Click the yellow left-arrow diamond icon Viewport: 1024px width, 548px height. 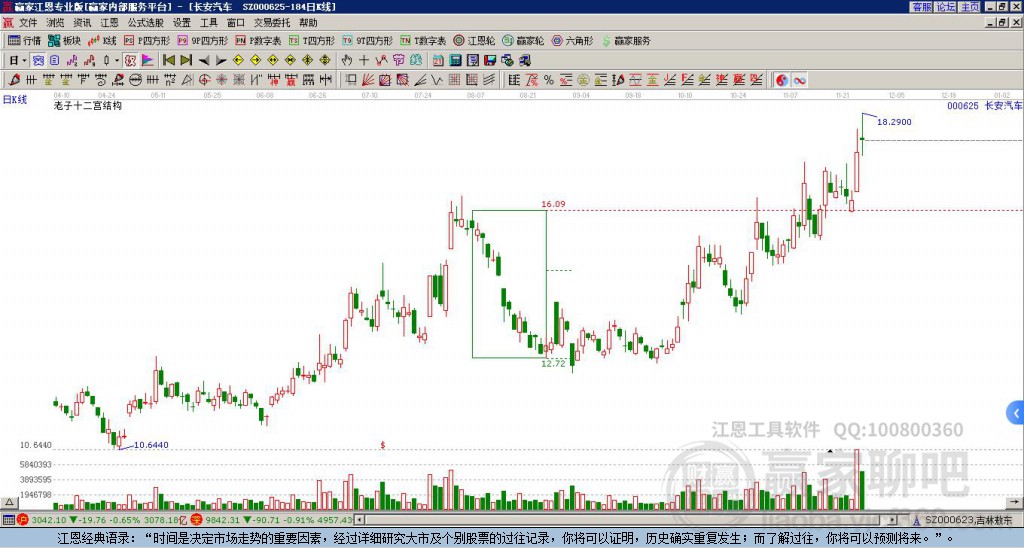(x=238, y=61)
